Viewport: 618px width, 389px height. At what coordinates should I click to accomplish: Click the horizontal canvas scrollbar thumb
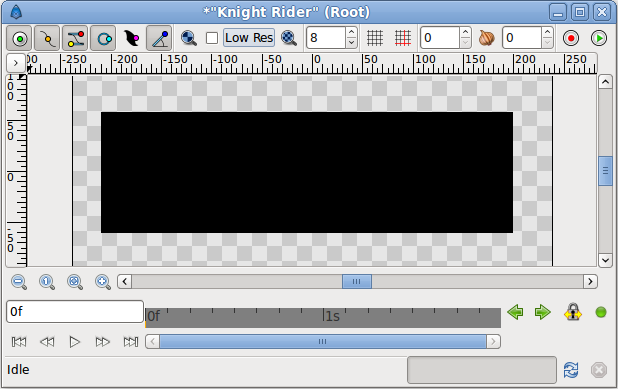click(x=357, y=281)
